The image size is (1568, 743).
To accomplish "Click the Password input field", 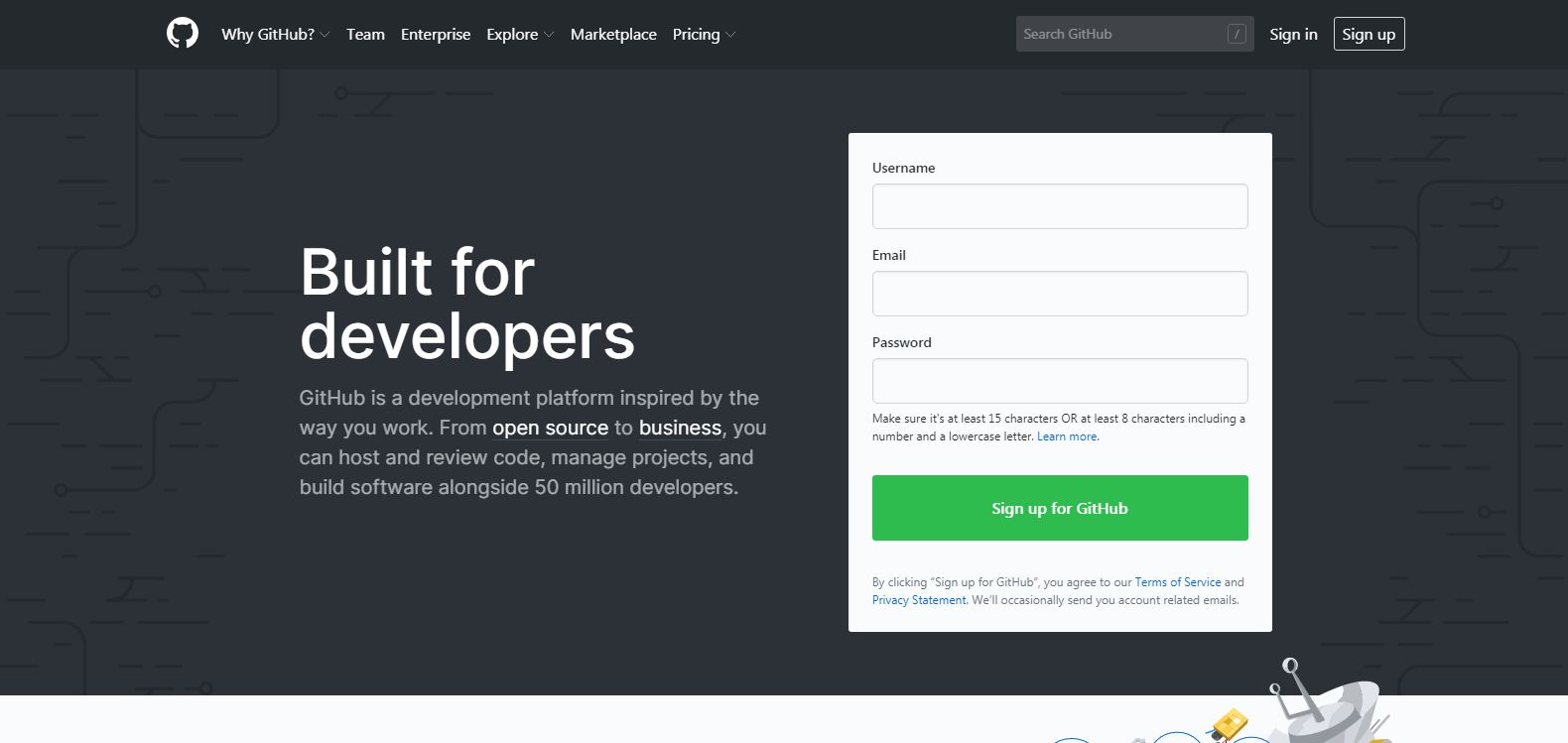I will click(1060, 381).
